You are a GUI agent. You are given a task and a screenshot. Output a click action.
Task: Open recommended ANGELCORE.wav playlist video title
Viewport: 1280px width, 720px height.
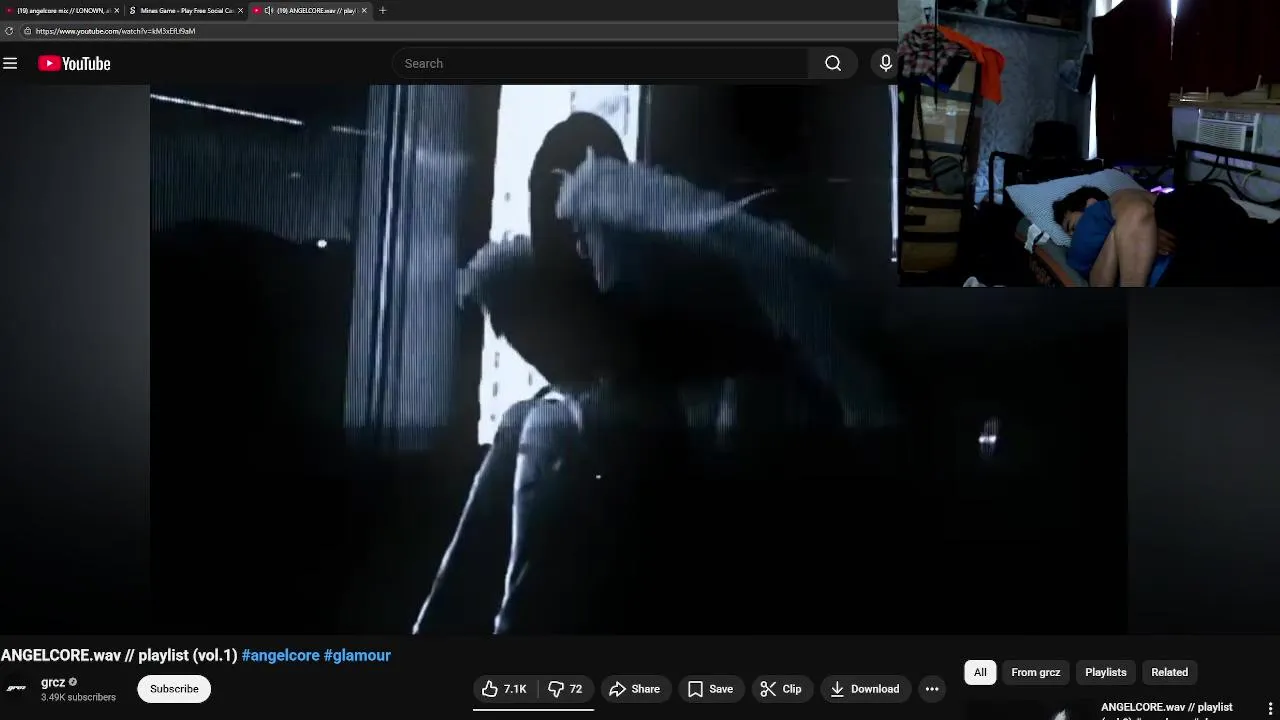pos(1167,710)
